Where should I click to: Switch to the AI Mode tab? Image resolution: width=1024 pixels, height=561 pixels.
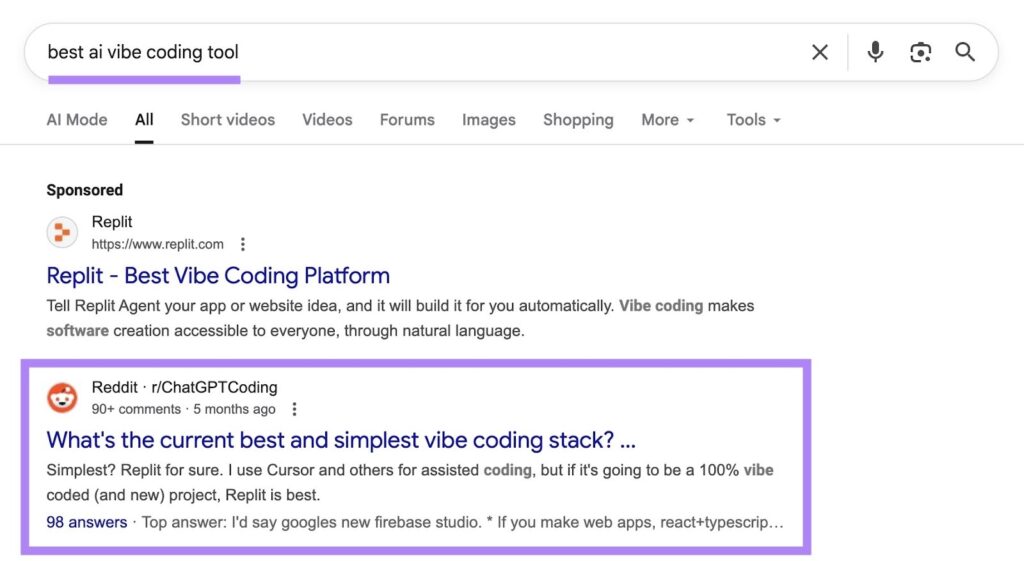click(x=77, y=120)
